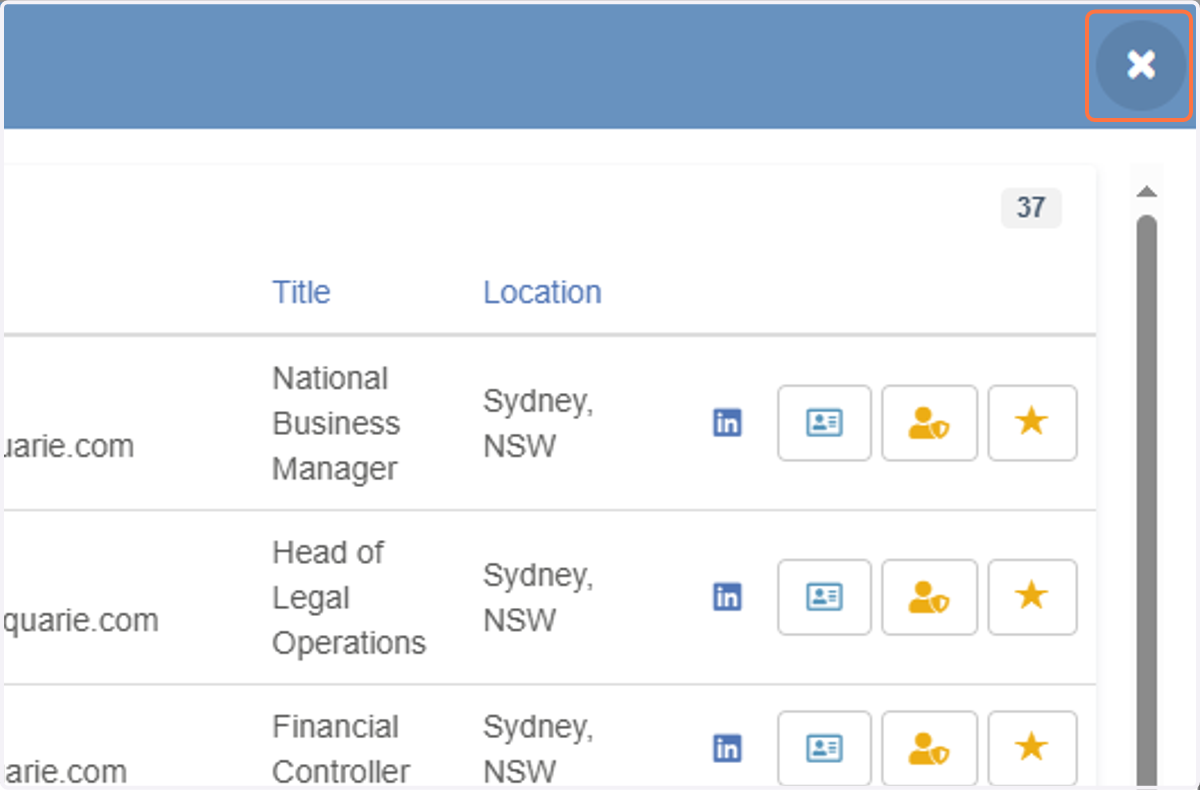Star the Financial Controller contact
The image size is (1200, 790).
coord(1032,748)
